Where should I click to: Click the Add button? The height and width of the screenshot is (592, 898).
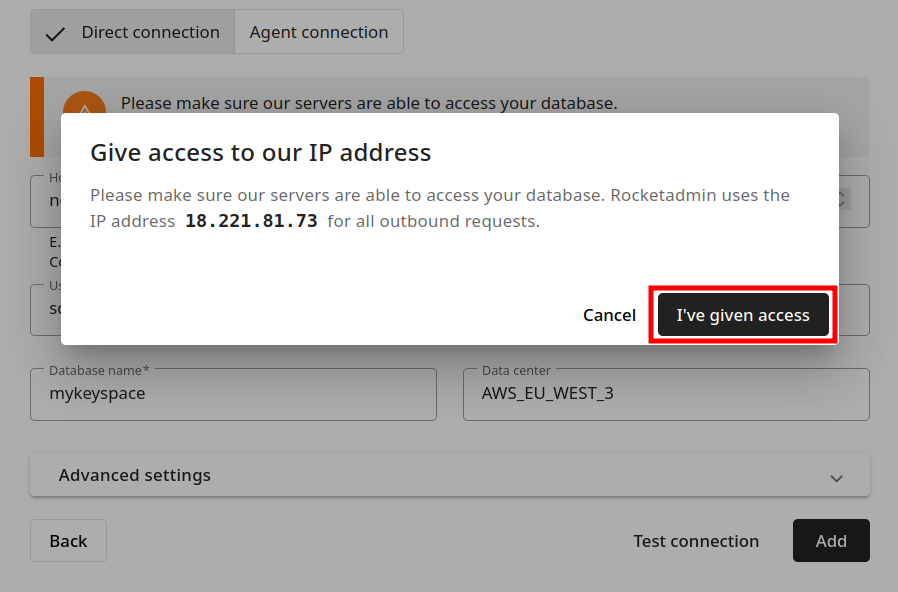[x=831, y=541]
